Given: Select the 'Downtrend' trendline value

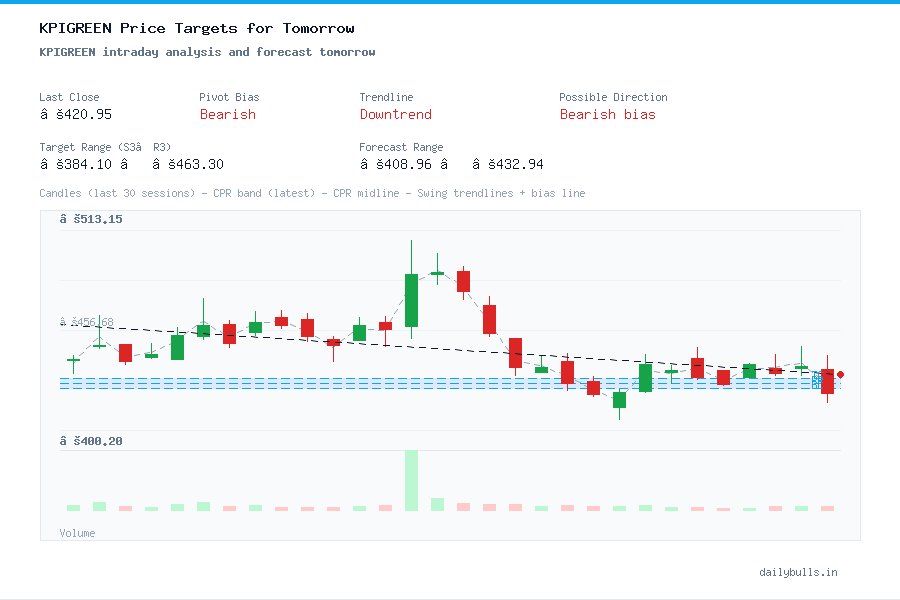Looking at the screenshot, I should pyautogui.click(x=395, y=114).
